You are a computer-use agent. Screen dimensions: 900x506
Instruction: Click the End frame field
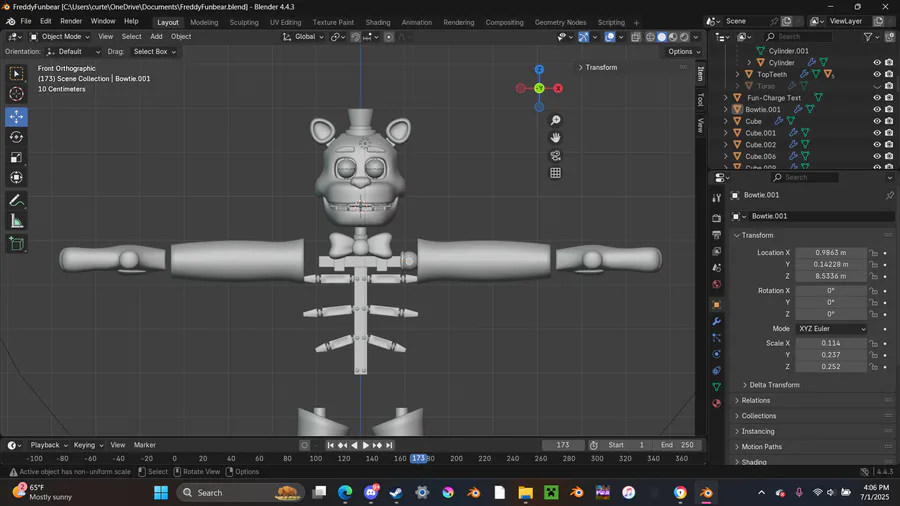(678, 445)
